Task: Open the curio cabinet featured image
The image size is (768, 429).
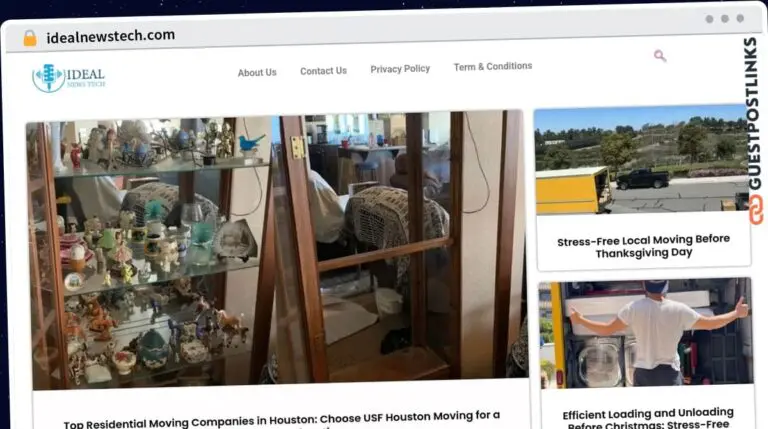Action: 277,250
